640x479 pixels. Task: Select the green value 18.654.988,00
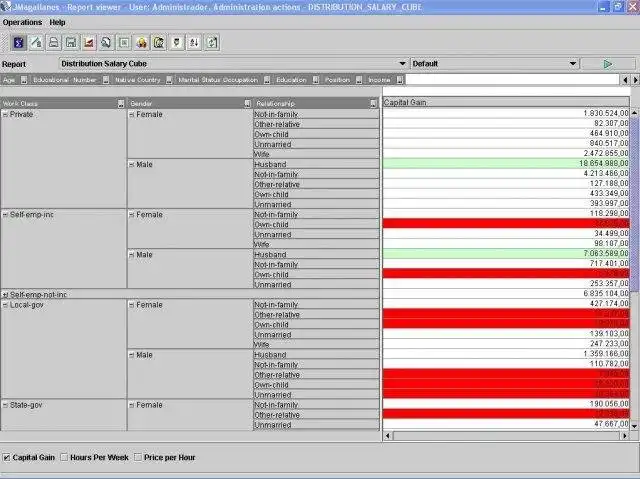pyautogui.click(x=506, y=164)
